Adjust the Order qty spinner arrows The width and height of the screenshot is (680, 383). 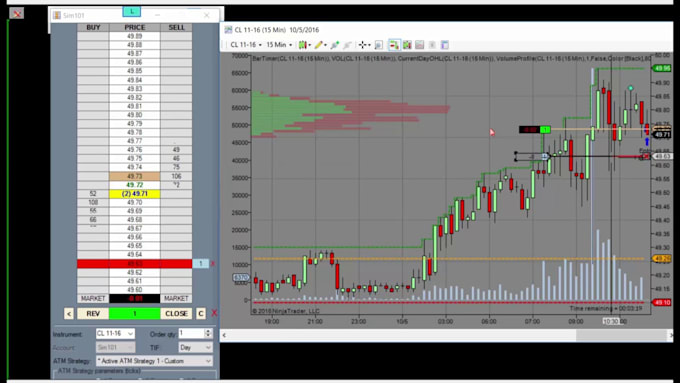click(208, 334)
